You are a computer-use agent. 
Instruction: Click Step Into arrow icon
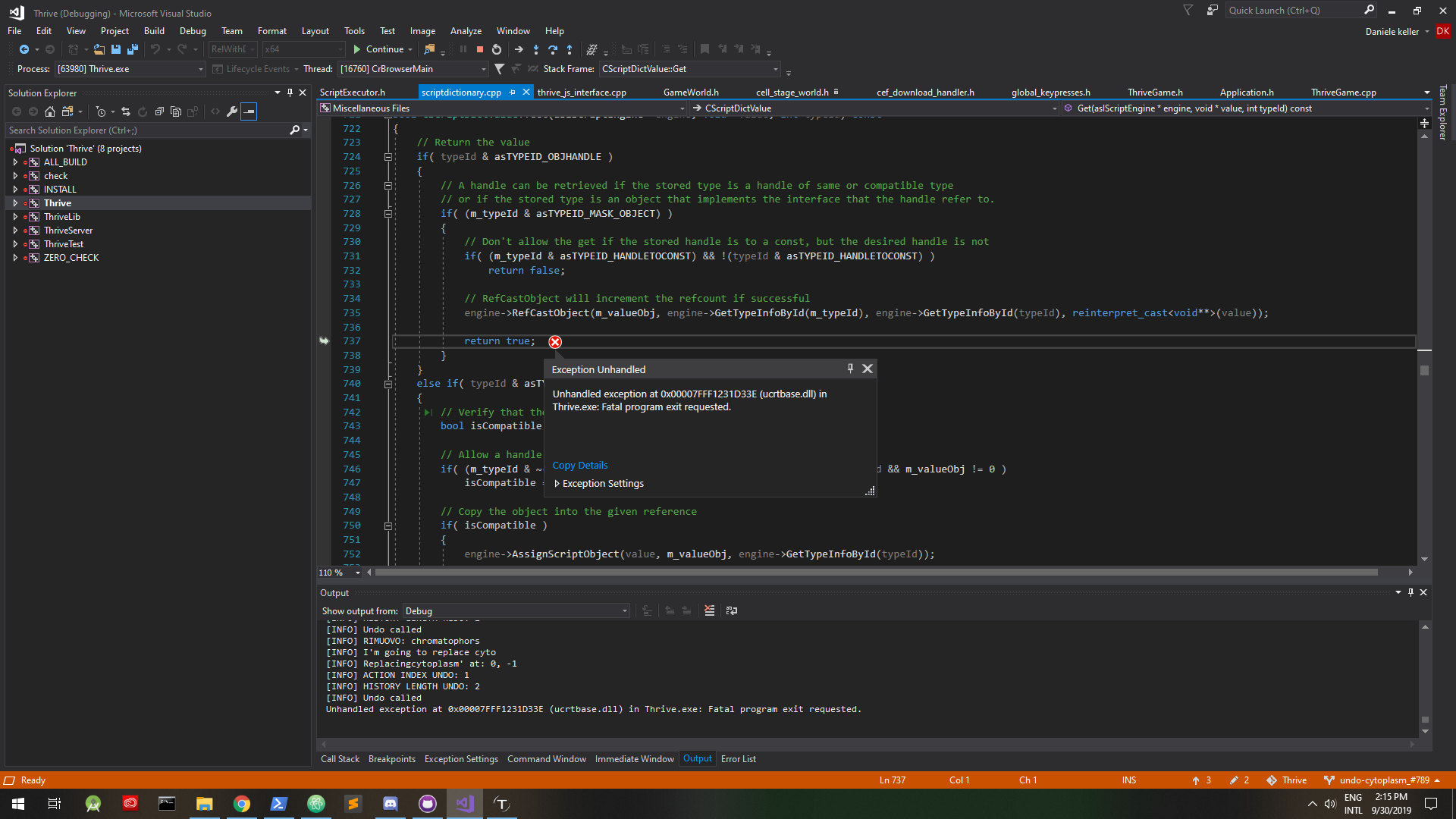coord(536,49)
